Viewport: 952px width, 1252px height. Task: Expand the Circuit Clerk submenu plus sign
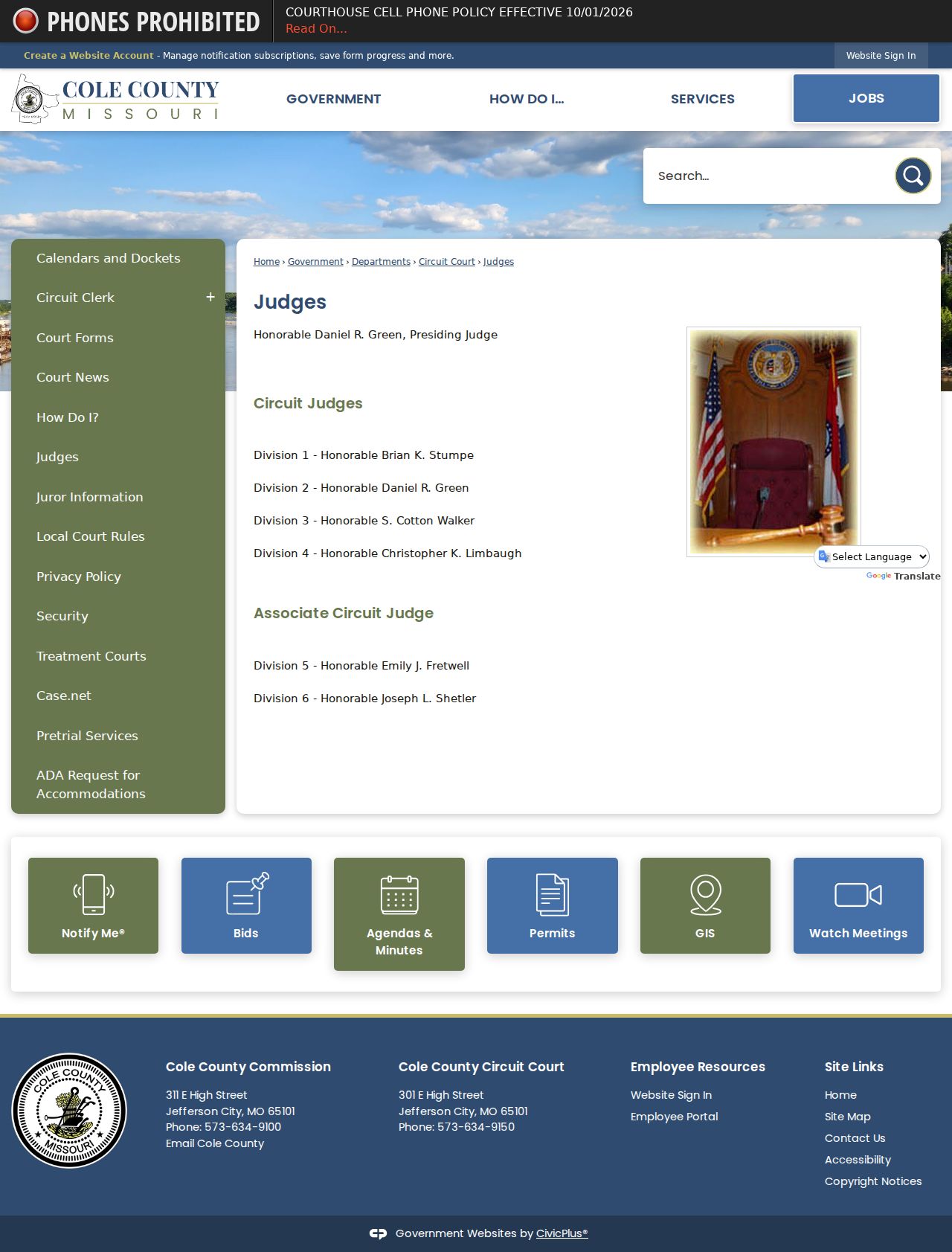click(x=210, y=297)
